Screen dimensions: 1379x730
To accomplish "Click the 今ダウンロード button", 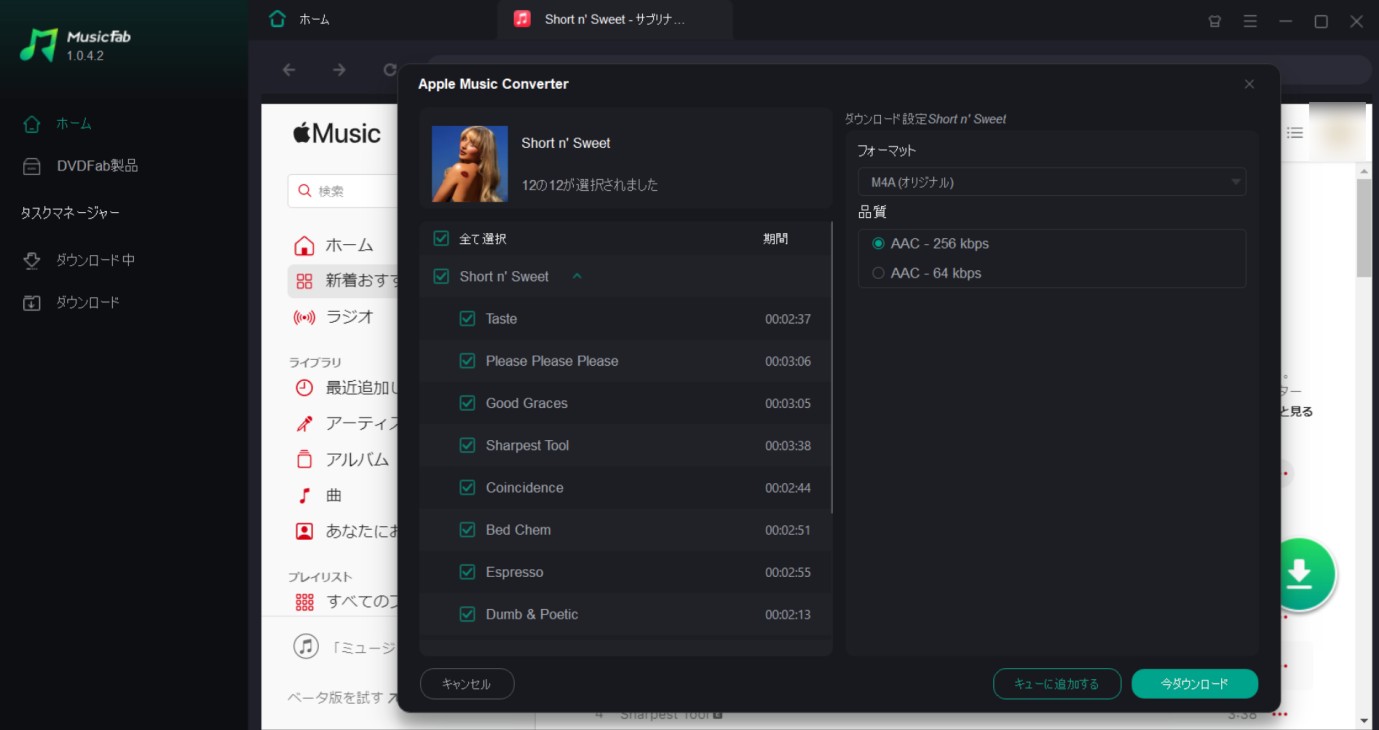I will pyautogui.click(x=1195, y=684).
